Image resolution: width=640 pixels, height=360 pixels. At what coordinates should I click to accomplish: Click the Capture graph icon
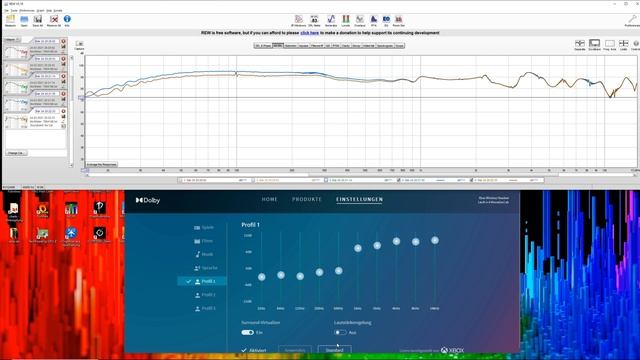[x=80, y=44]
